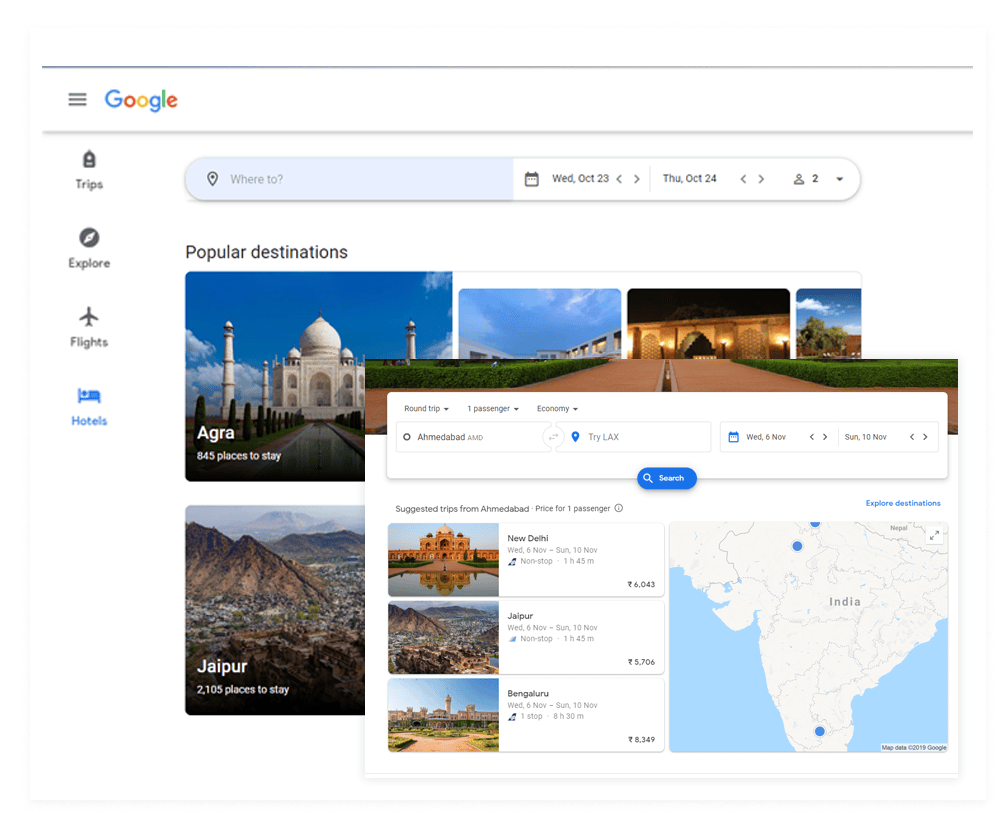Open the Round trip dropdown
The width and height of the screenshot is (1007, 831).
pos(426,408)
